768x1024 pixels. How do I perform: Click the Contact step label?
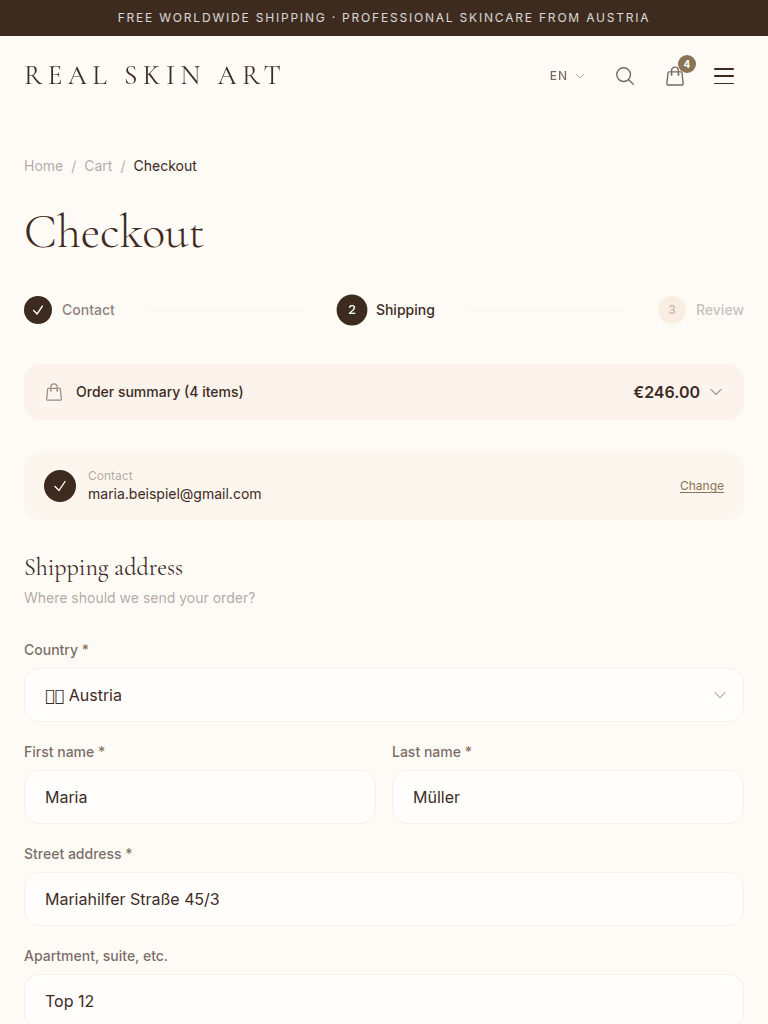click(x=88, y=310)
